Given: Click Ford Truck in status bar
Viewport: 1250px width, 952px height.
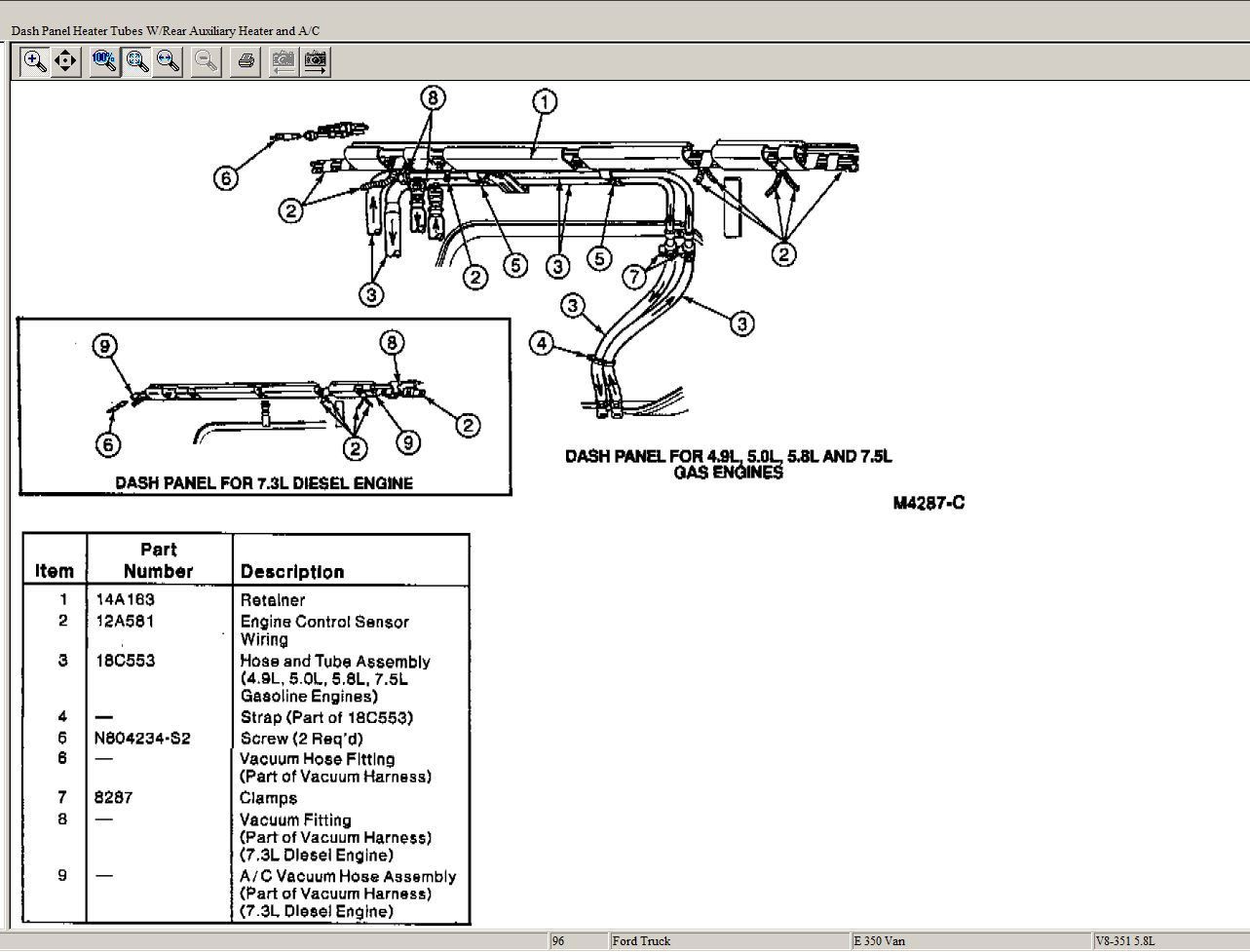Looking at the screenshot, I should (728, 941).
